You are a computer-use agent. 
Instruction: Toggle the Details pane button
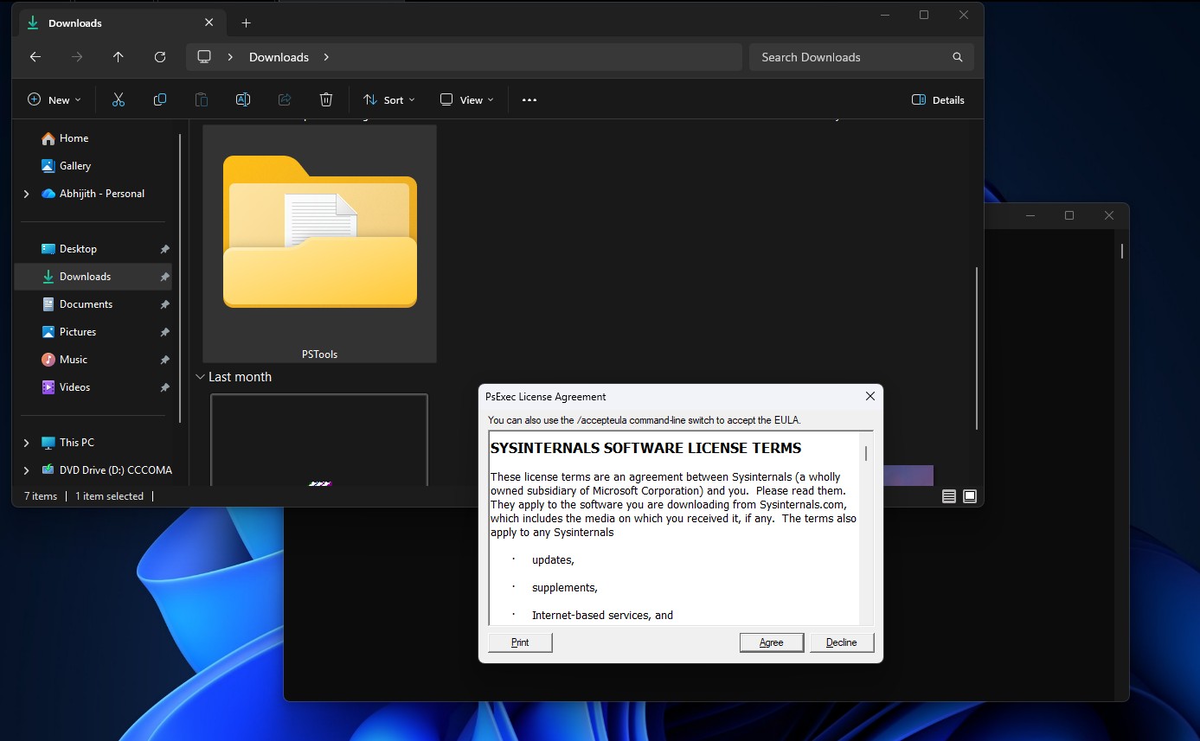[938, 100]
